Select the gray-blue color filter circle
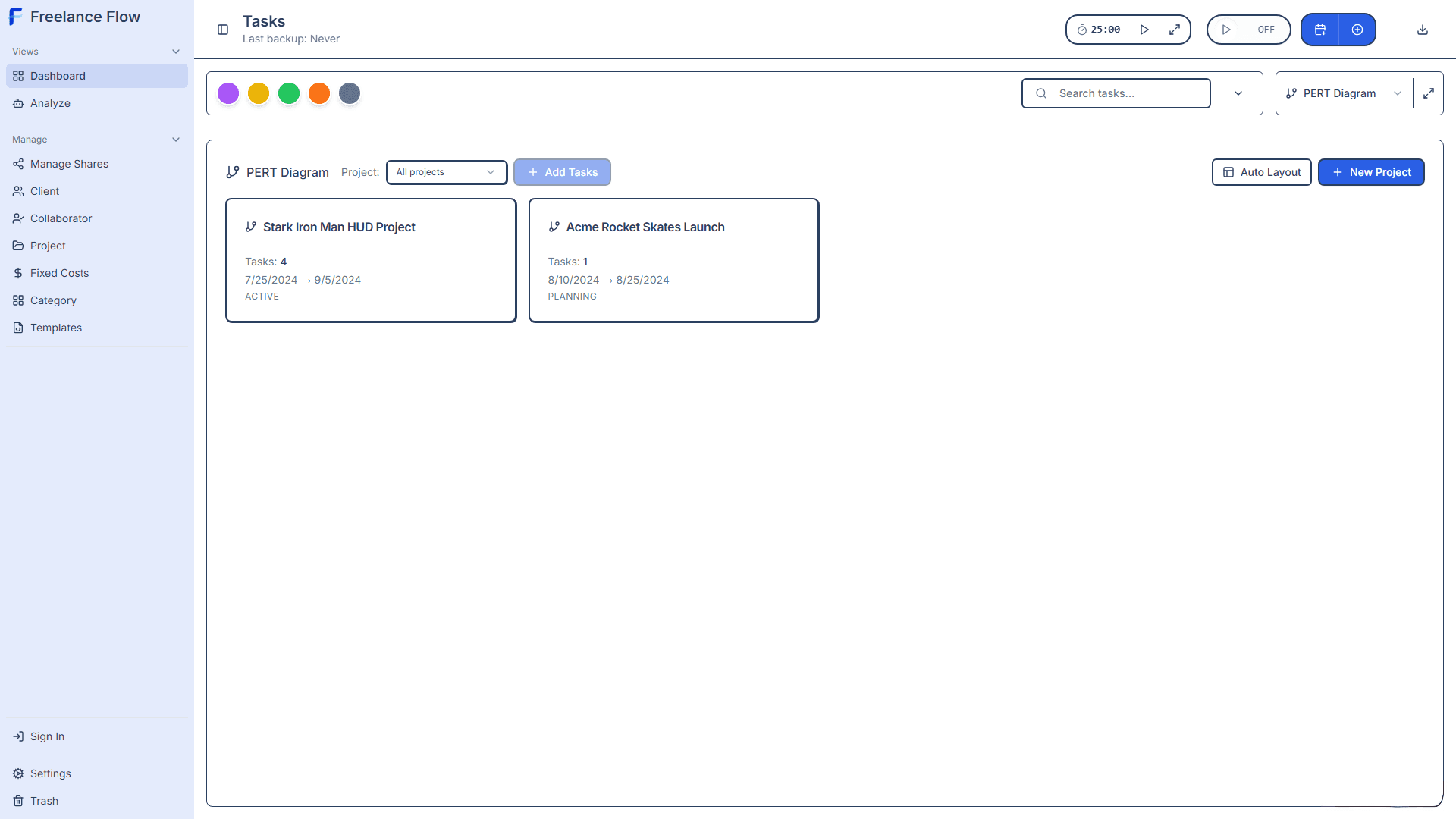 (350, 93)
